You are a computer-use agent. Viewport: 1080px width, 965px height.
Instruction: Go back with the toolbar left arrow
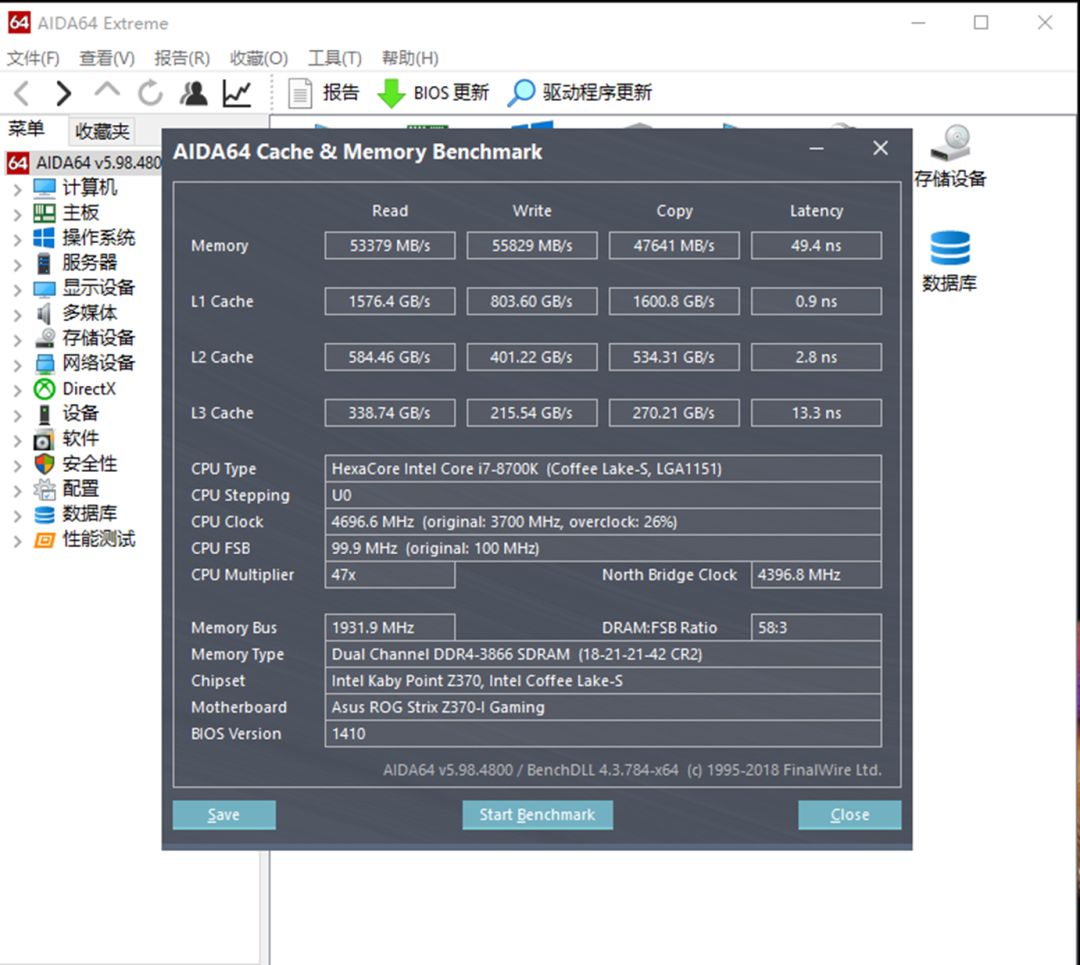click(22, 93)
